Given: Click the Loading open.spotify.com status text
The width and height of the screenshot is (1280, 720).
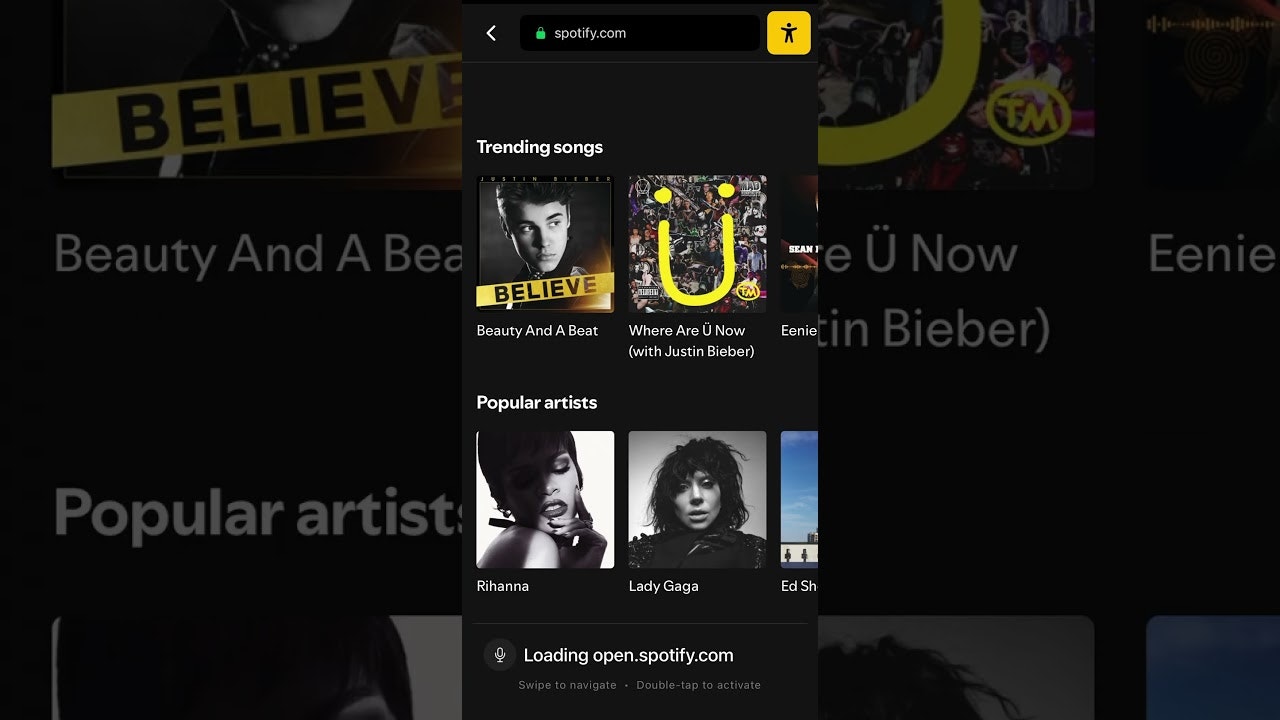Looking at the screenshot, I should coord(629,655).
